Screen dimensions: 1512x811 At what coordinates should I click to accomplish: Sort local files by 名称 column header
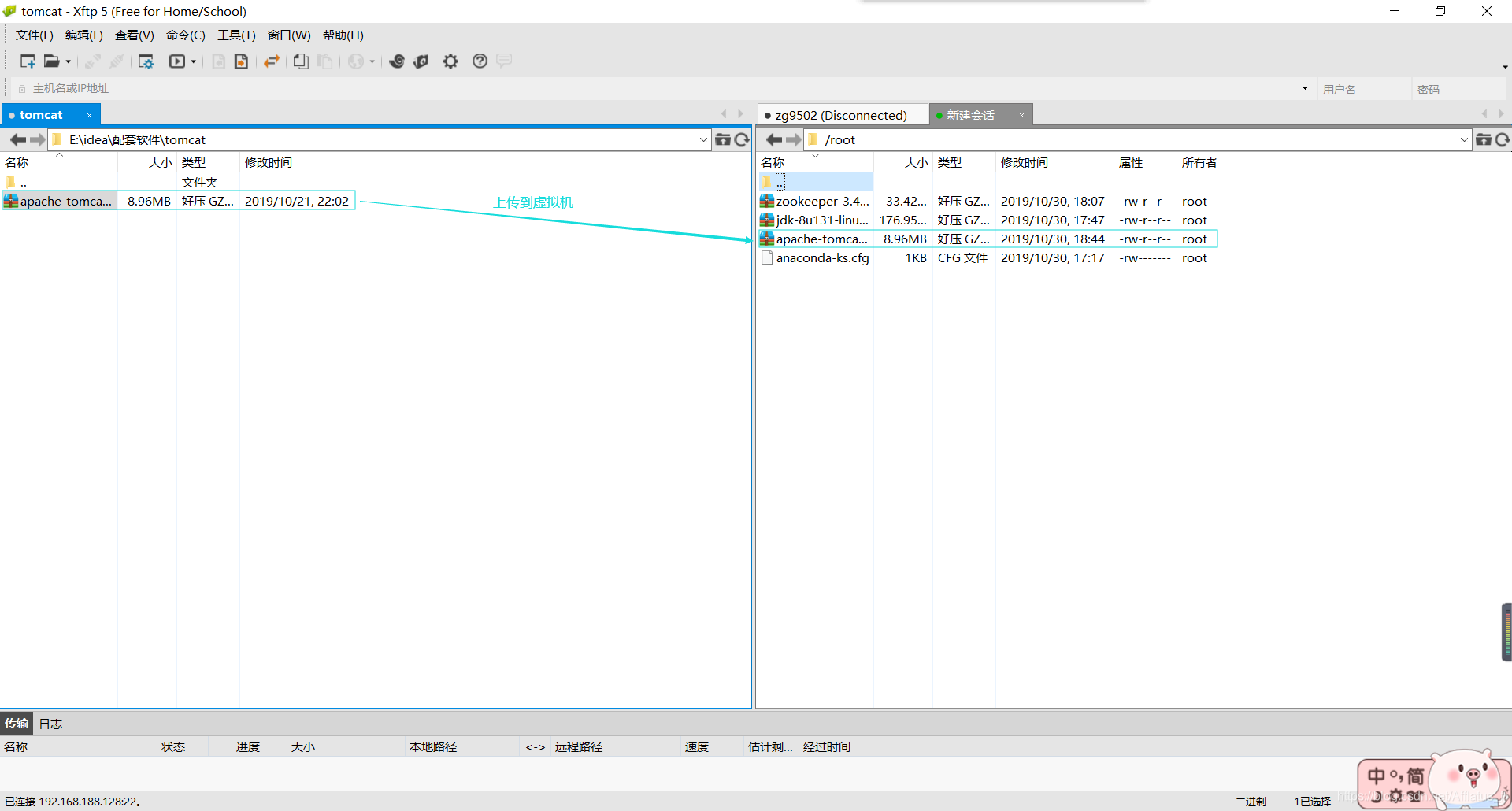pyautogui.click(x=59, y=163)
